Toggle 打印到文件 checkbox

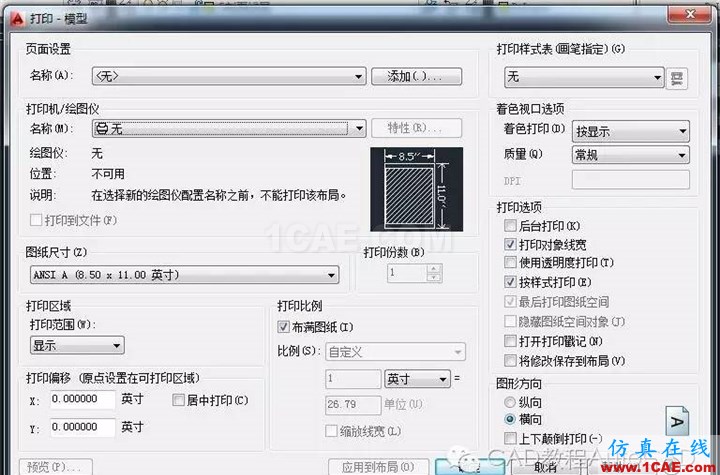coord(36,220)
